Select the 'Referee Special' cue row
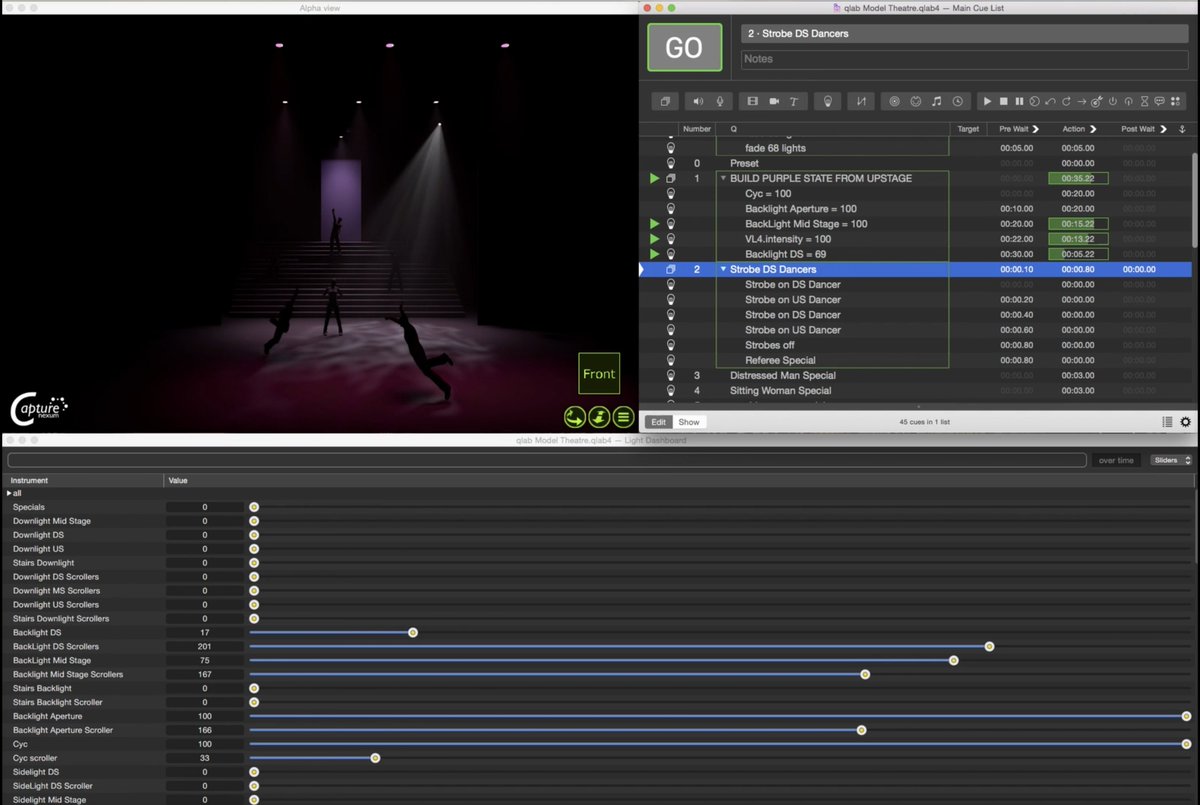This screenshot has height=805, width=1200. coord(916,360)
